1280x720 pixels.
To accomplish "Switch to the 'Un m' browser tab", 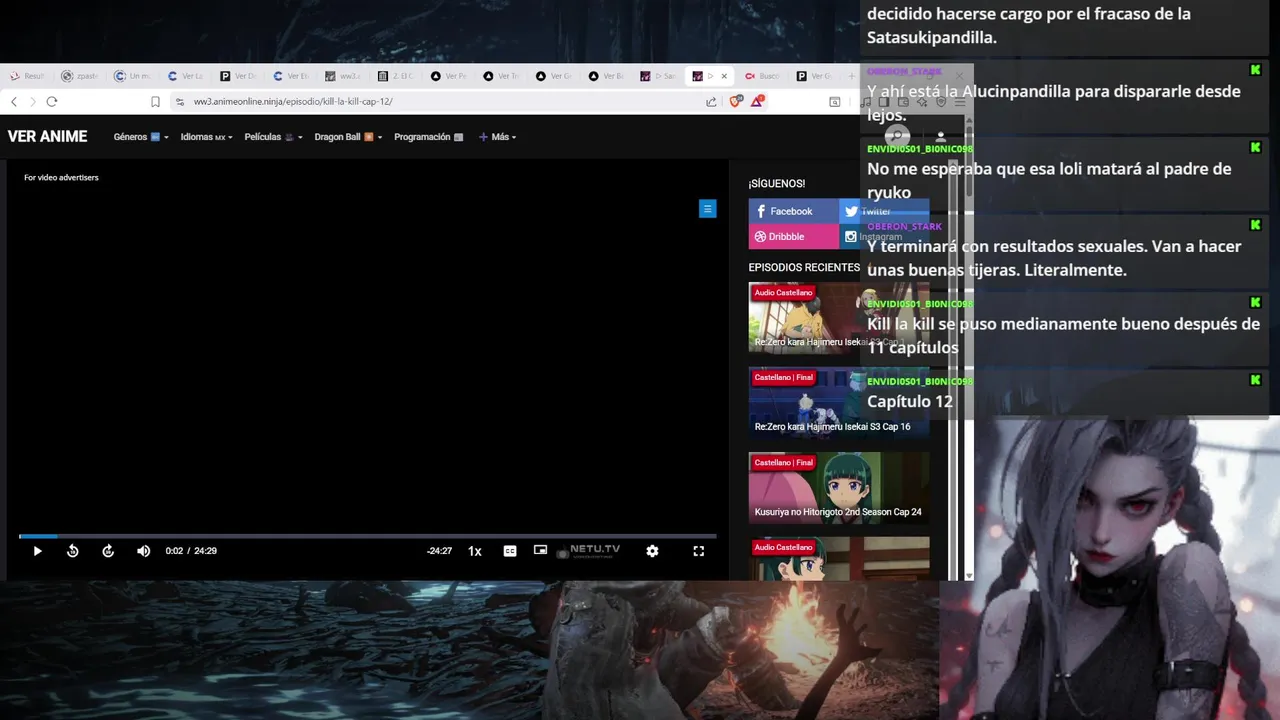I will 133,76.
